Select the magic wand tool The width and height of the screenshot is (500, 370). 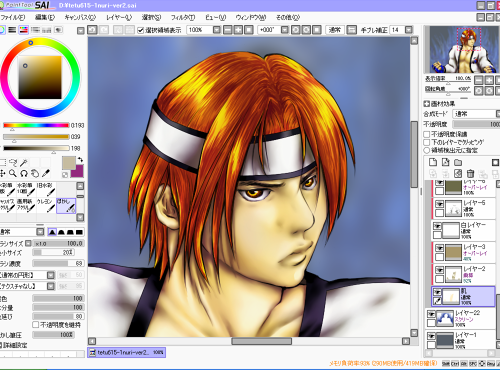pyautogui.click(x=24, y=162)
